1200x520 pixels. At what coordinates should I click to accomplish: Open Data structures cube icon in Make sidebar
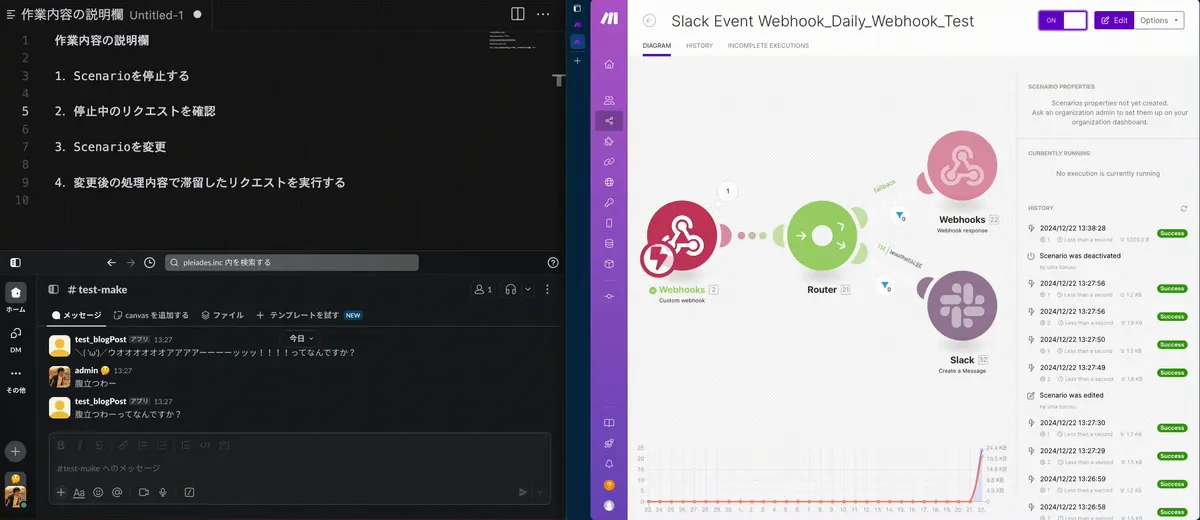[609, 264]
